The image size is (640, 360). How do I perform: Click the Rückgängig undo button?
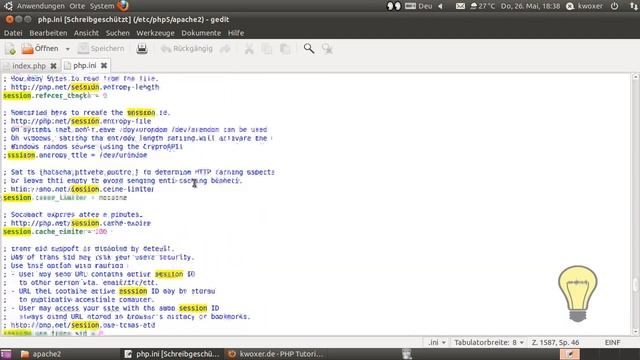pyautogui.click(x=187, y=49)
